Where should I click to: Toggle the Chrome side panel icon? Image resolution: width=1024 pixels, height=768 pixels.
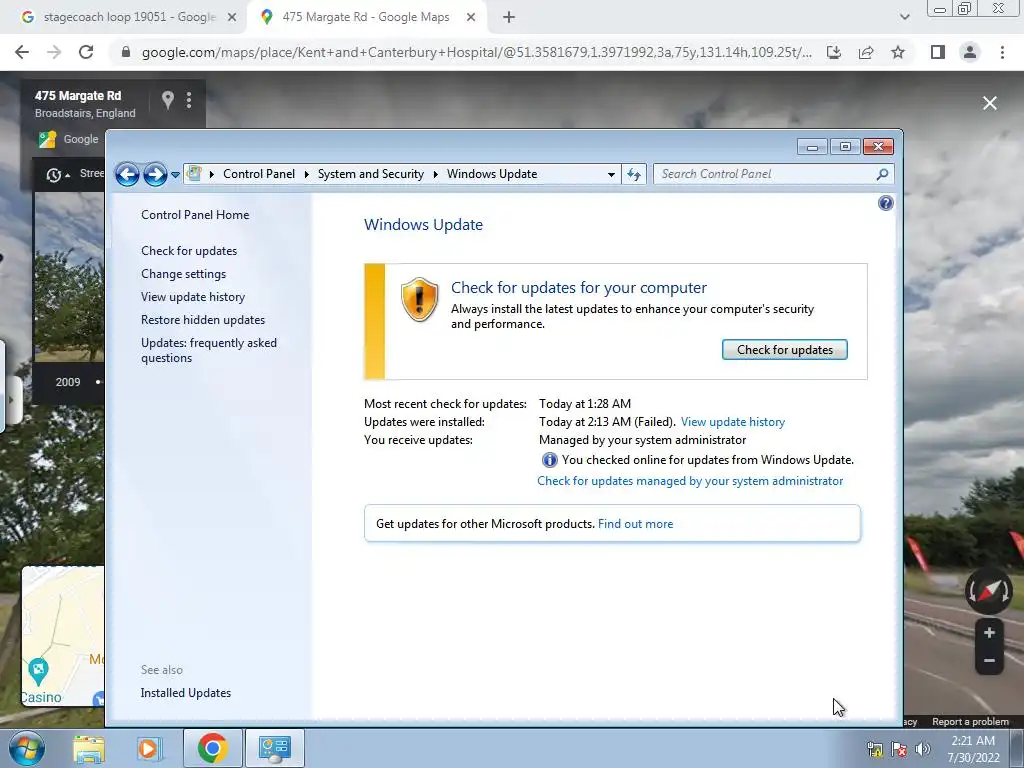click(x=938, y=52)
